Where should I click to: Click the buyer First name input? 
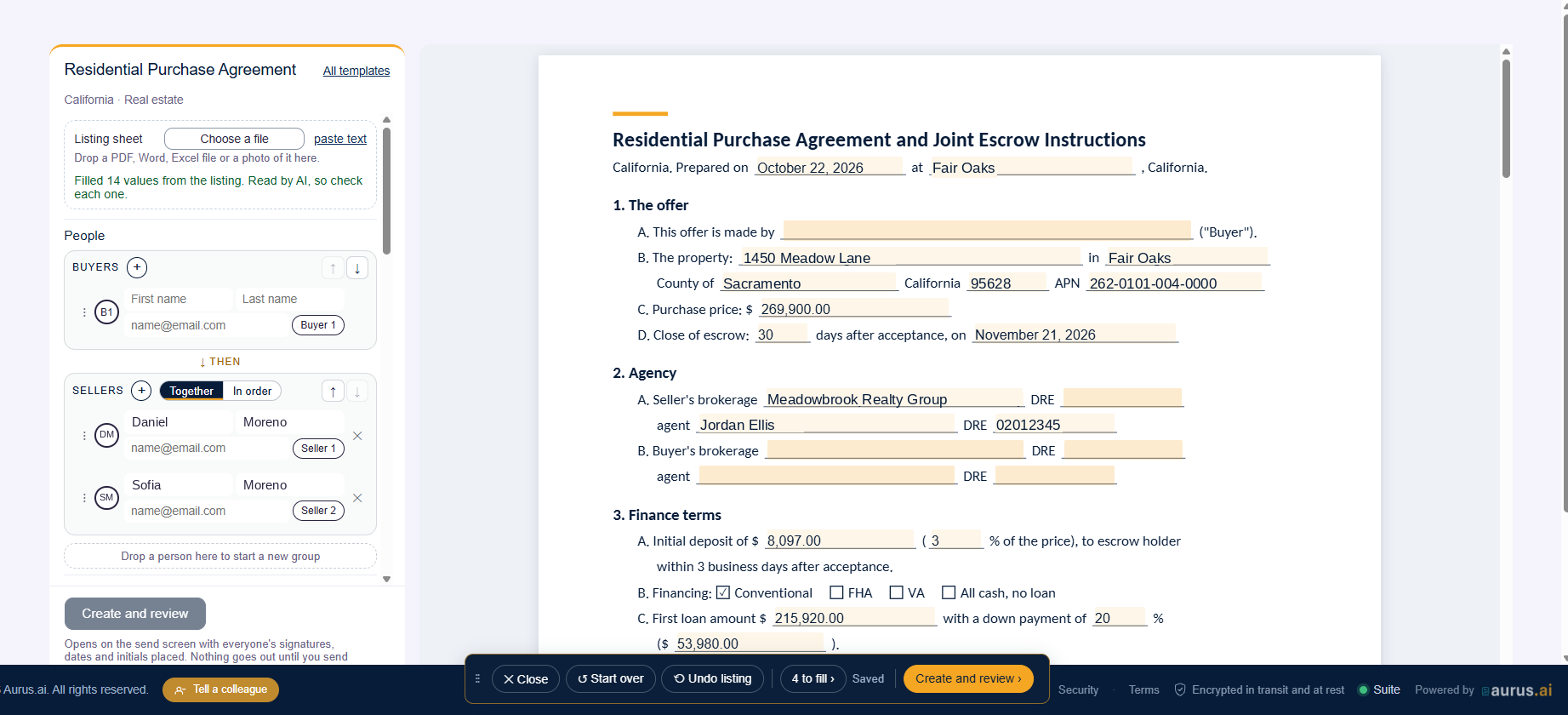point(178,299)
